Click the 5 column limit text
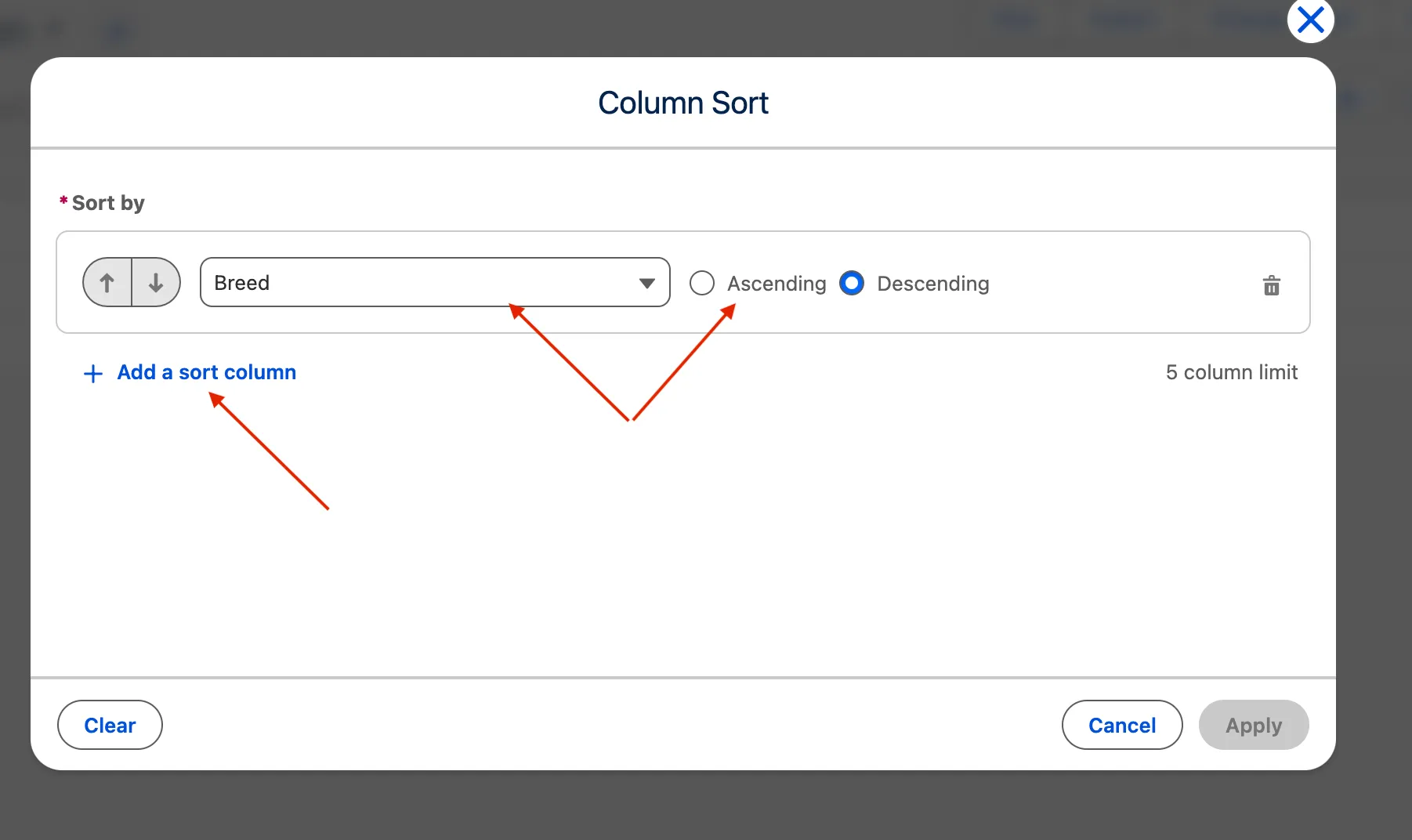Viewport: 1412px width, 840px height. click(1231, 372)
